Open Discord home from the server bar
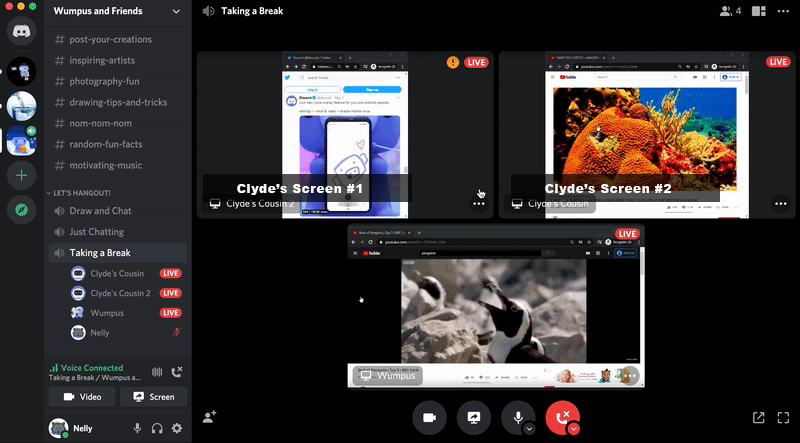The image size is (800, 443). coord(21,30)
